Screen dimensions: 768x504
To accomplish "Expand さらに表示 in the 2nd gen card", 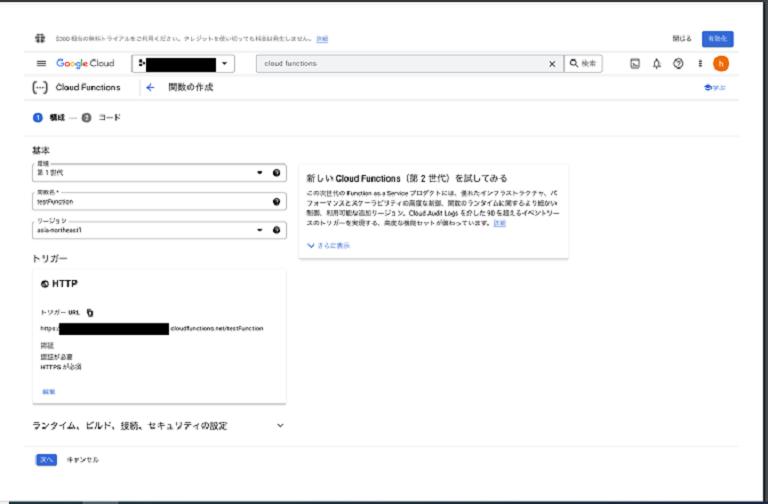I will pyautogui.click(x=329, y=245).
